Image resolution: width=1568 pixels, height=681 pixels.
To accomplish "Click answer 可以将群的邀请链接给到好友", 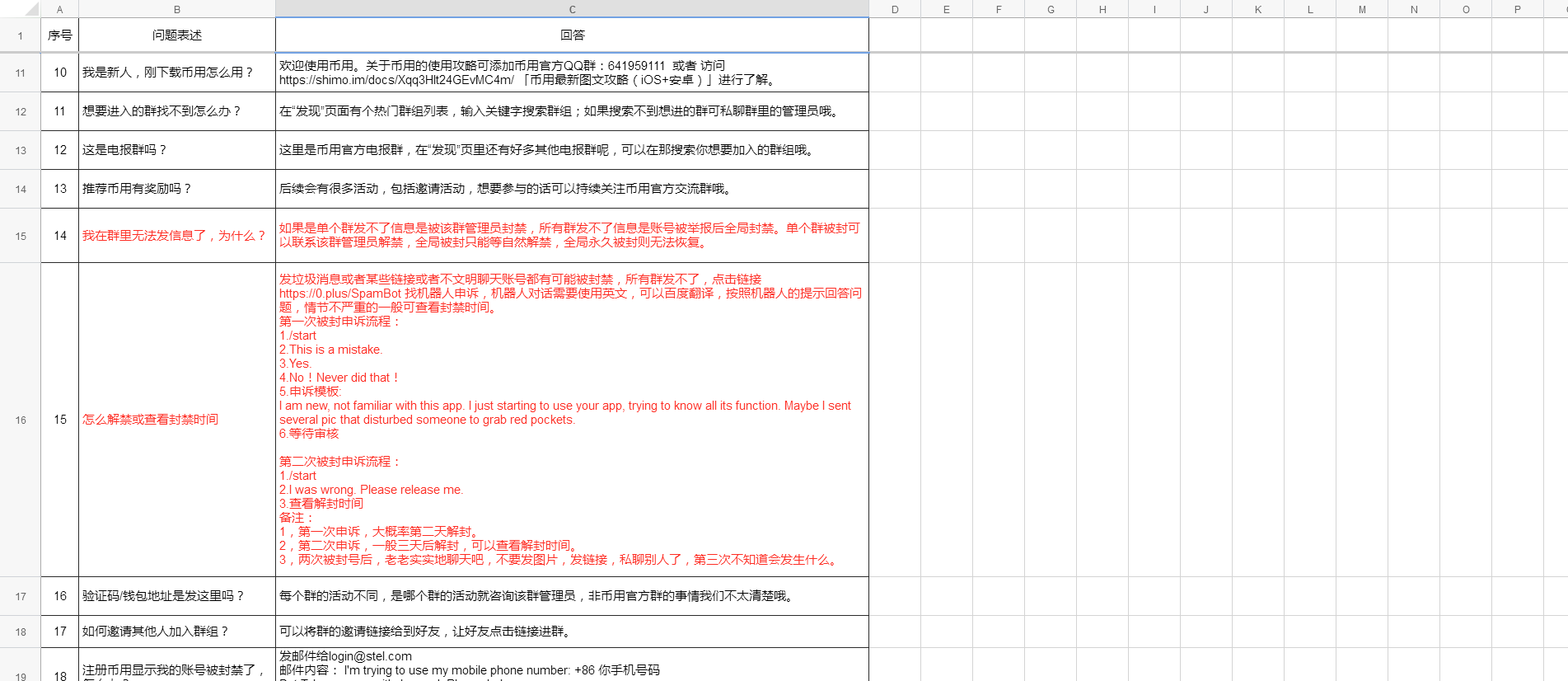I will pyautogui.click(x=572, y=632).
